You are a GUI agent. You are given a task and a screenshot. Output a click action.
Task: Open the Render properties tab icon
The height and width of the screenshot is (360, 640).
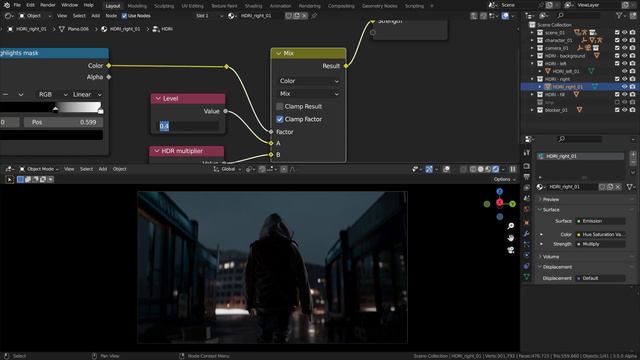(x=527, y=166)
